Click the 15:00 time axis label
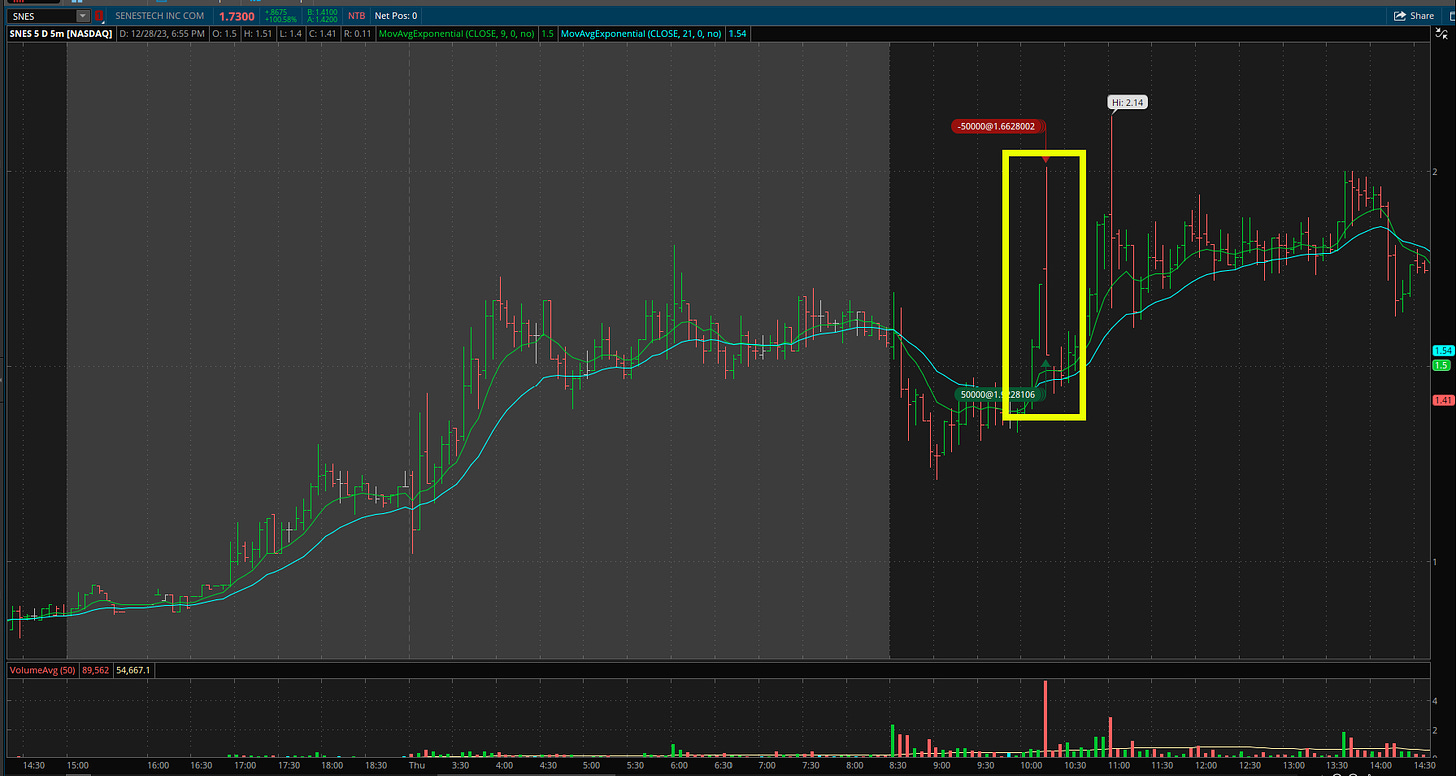This screenshot has height=776, width=1456. click(x=78, y=766)
